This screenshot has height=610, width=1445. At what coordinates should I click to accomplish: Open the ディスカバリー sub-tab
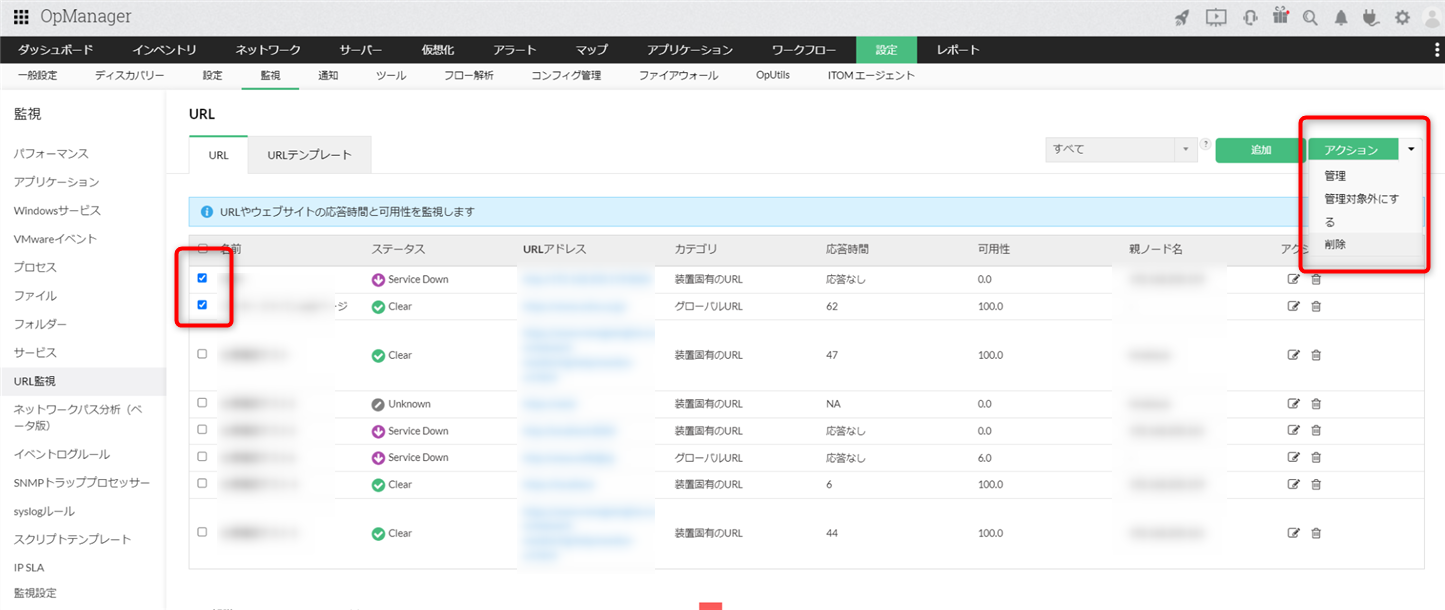coord(130,75)
